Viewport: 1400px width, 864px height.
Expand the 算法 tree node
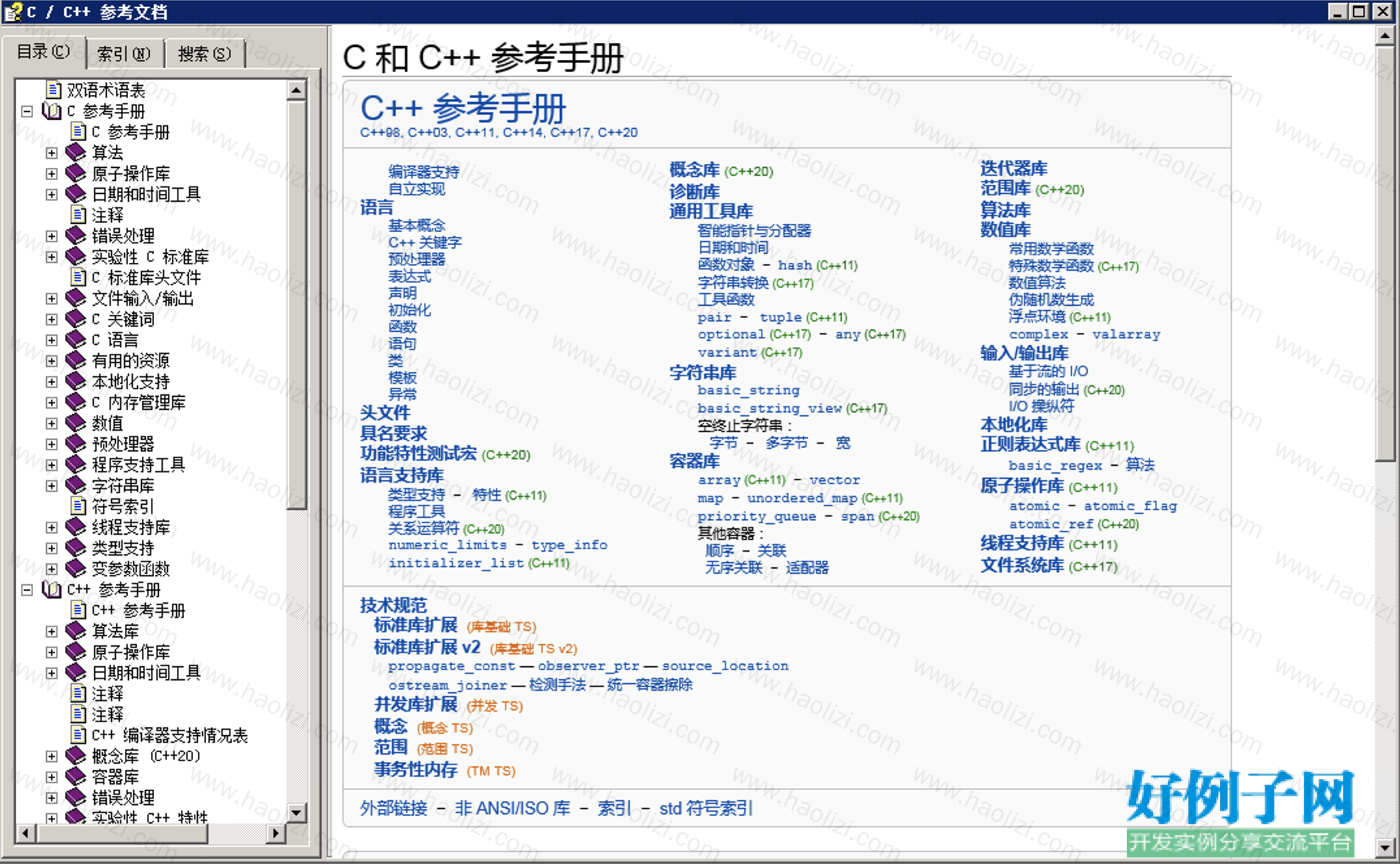pyautogui.click(x=51, y=153)
